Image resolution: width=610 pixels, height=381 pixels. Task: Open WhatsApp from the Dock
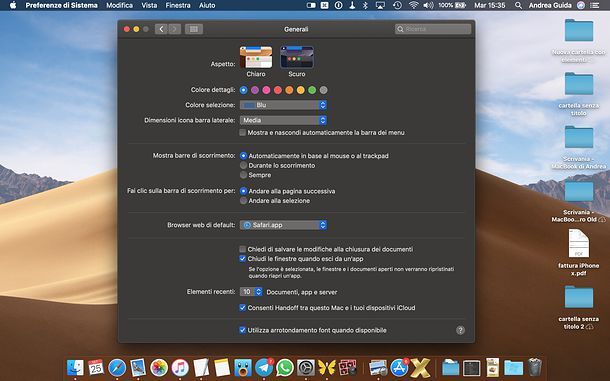[x=285, y=367]
